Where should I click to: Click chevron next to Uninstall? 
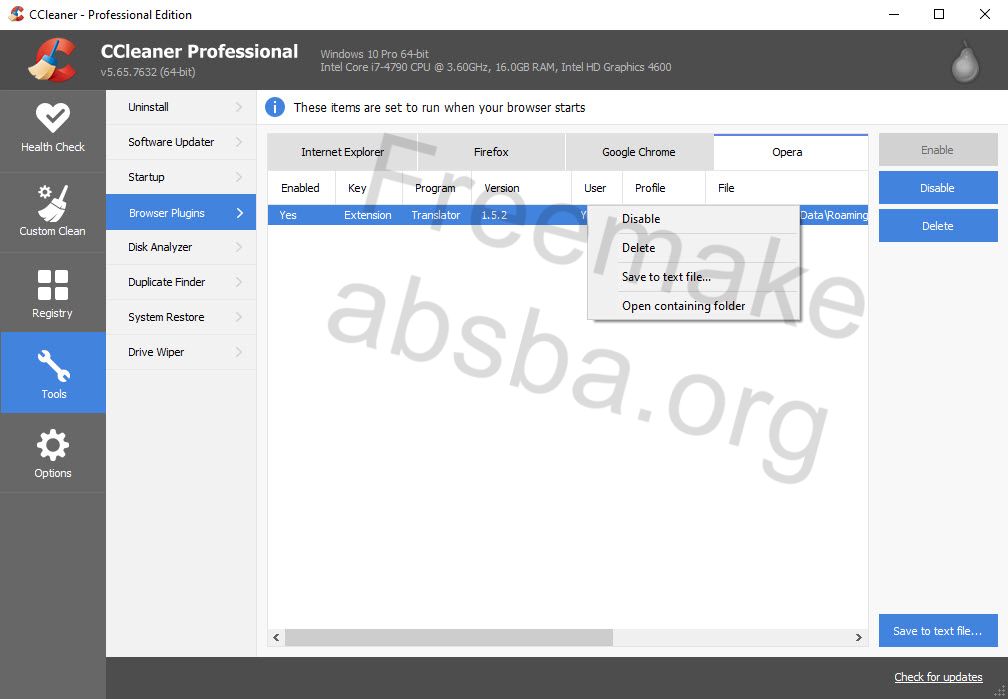[x=239, y=107]
